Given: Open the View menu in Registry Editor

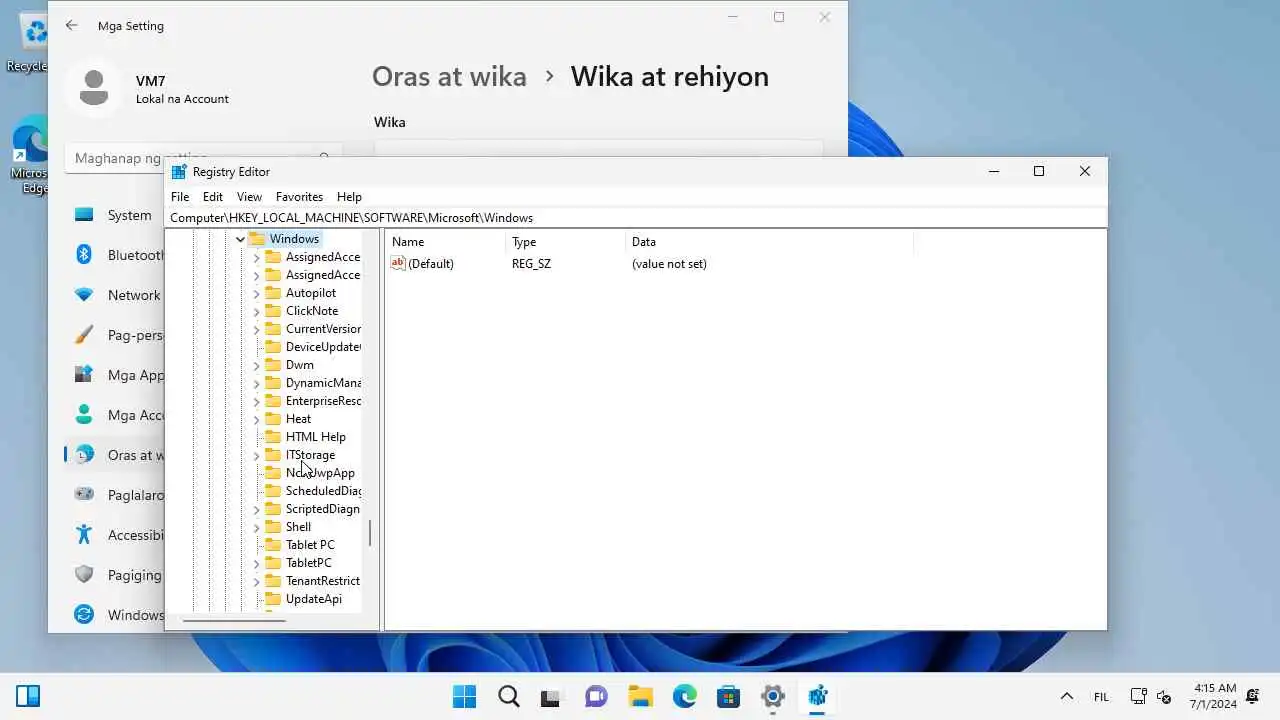Looking at the screenshot, I should 249,197.
